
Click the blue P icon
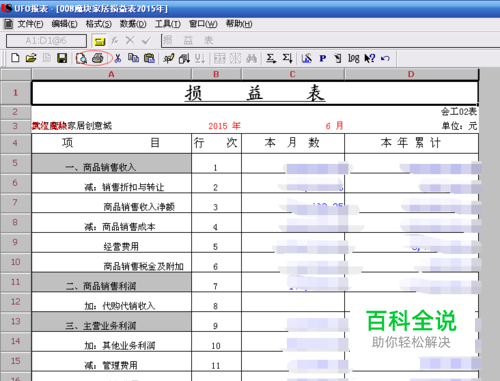[322, 59]
